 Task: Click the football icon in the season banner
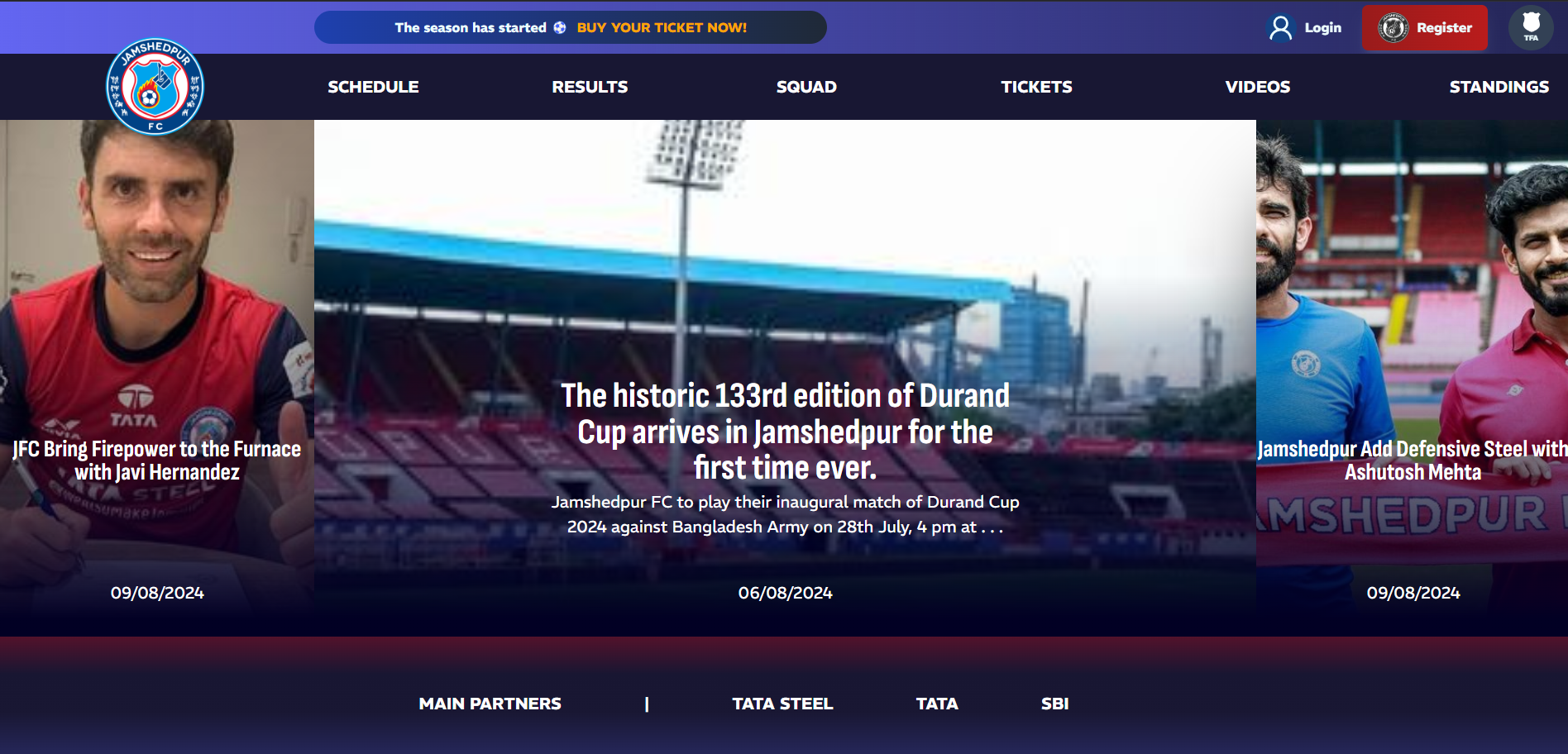[x=560, y=27]
